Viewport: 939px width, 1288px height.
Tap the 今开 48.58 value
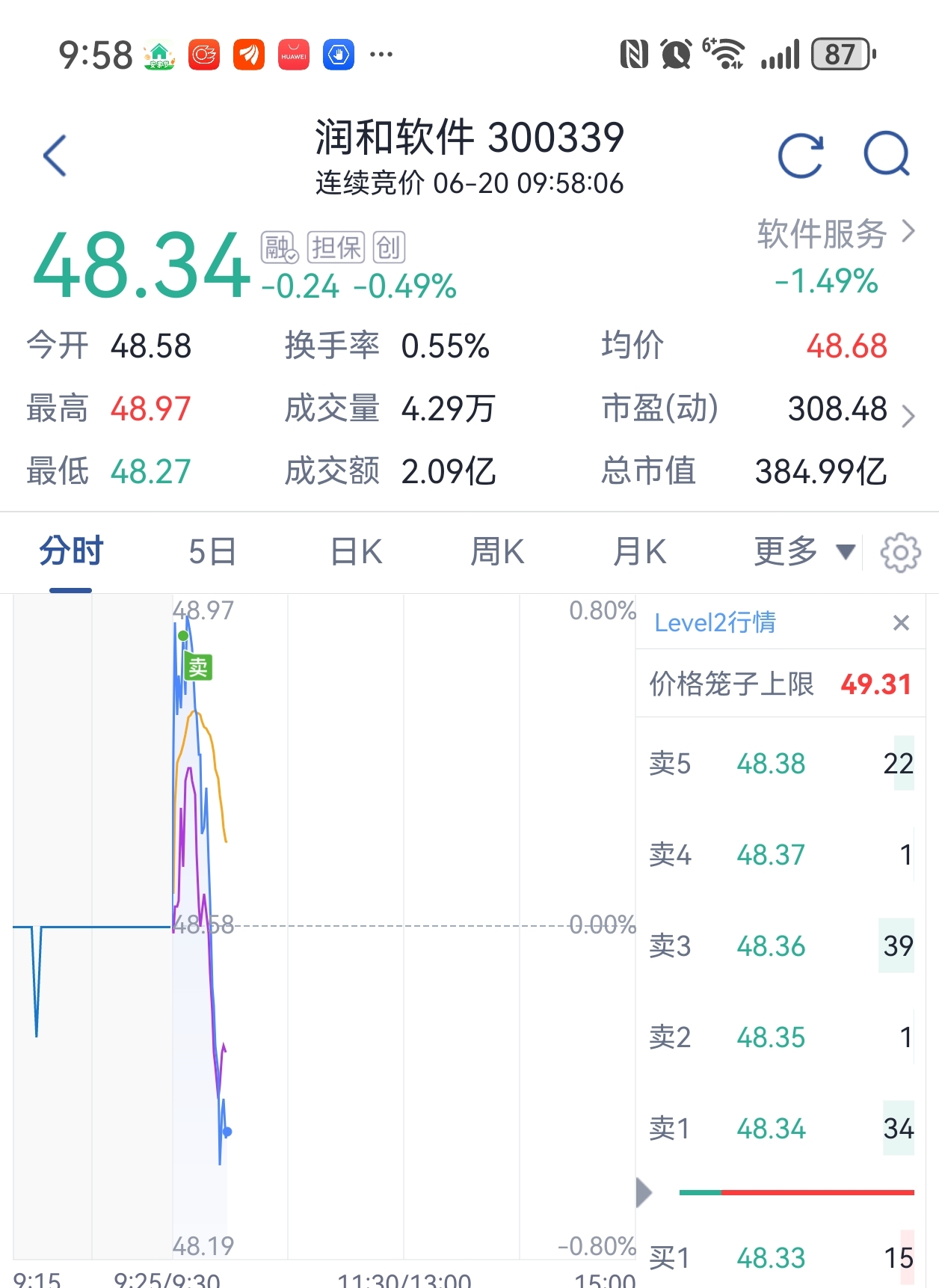click(x=150, y=346)
